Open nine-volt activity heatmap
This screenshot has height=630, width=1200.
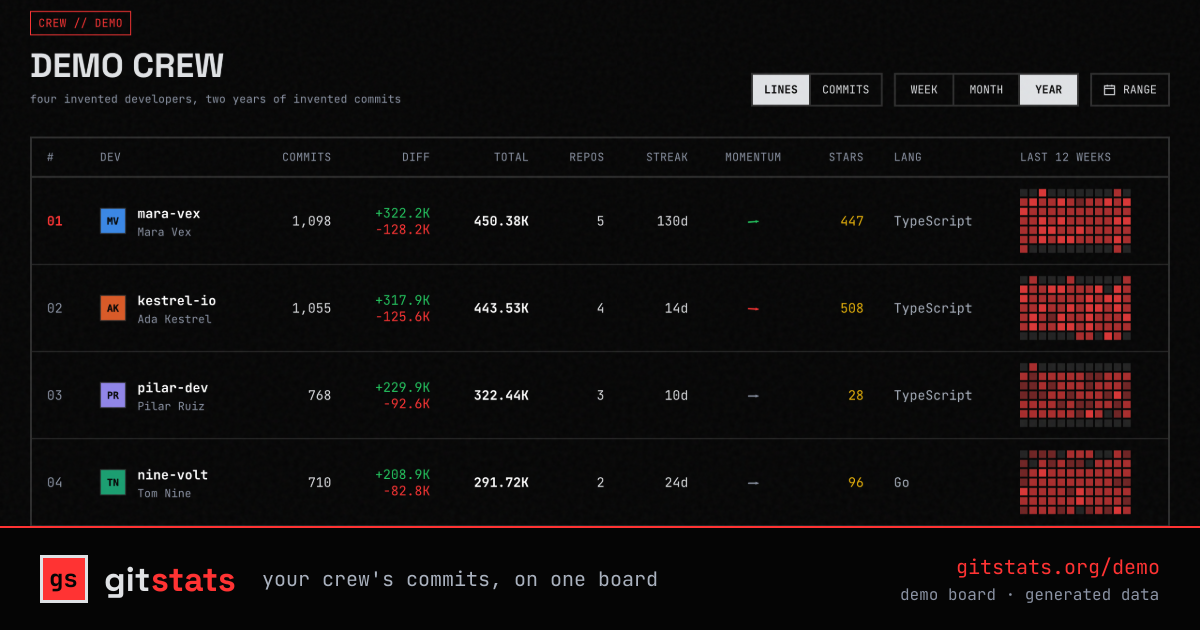point(1075,482)
